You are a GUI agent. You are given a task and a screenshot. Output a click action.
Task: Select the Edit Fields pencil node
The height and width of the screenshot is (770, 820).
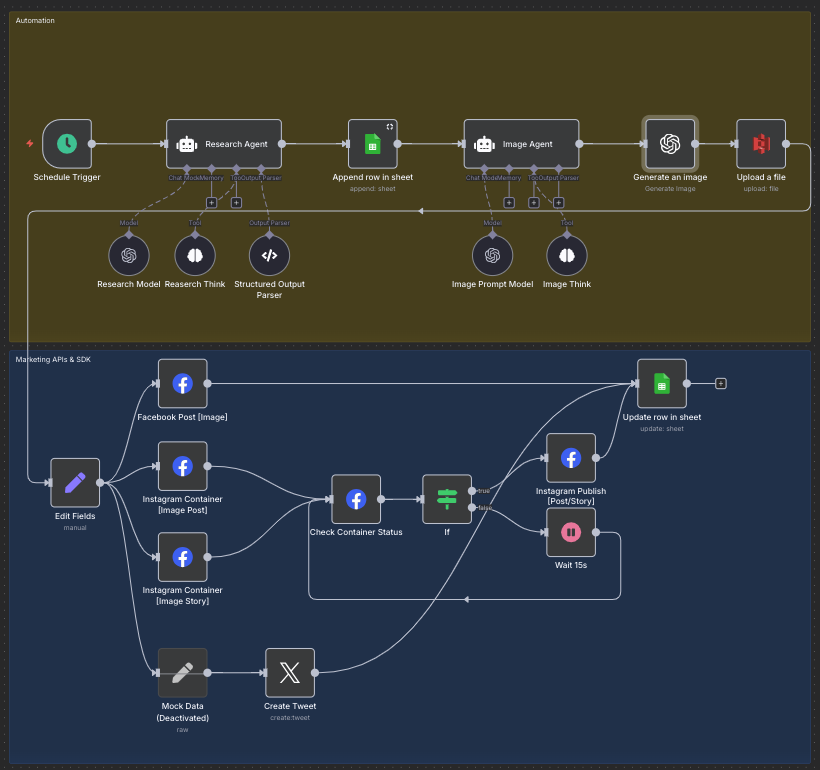(x=74, y=483)
